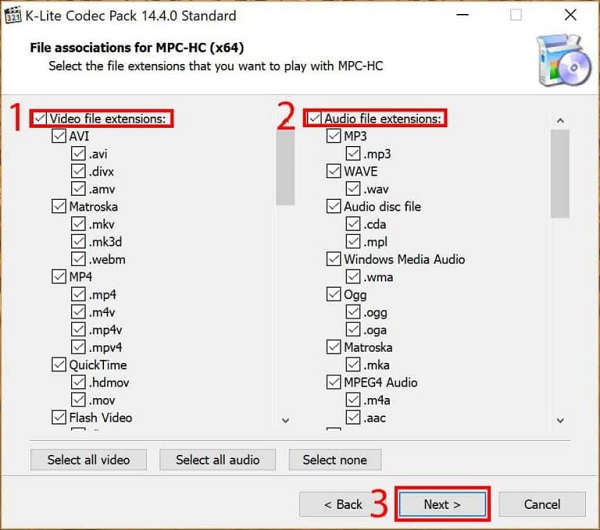Uncheck the .mka extension checkbox

tap(353, 365)
